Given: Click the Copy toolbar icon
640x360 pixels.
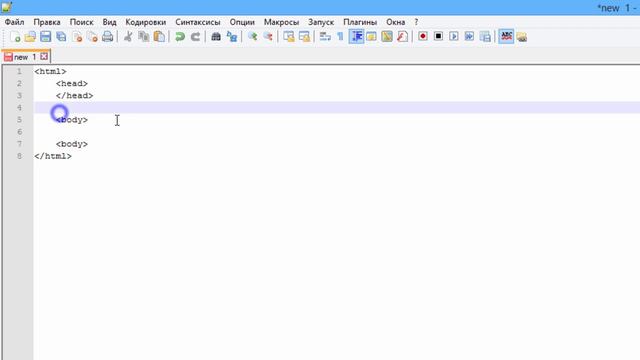Looking at the screenshot, I should point(144,37).
